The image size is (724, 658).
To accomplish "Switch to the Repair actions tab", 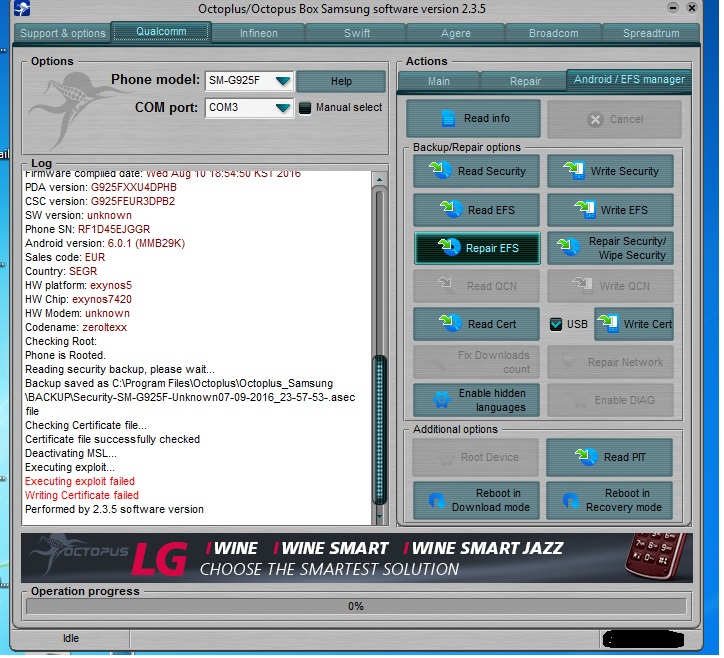I will coord(525,81).
